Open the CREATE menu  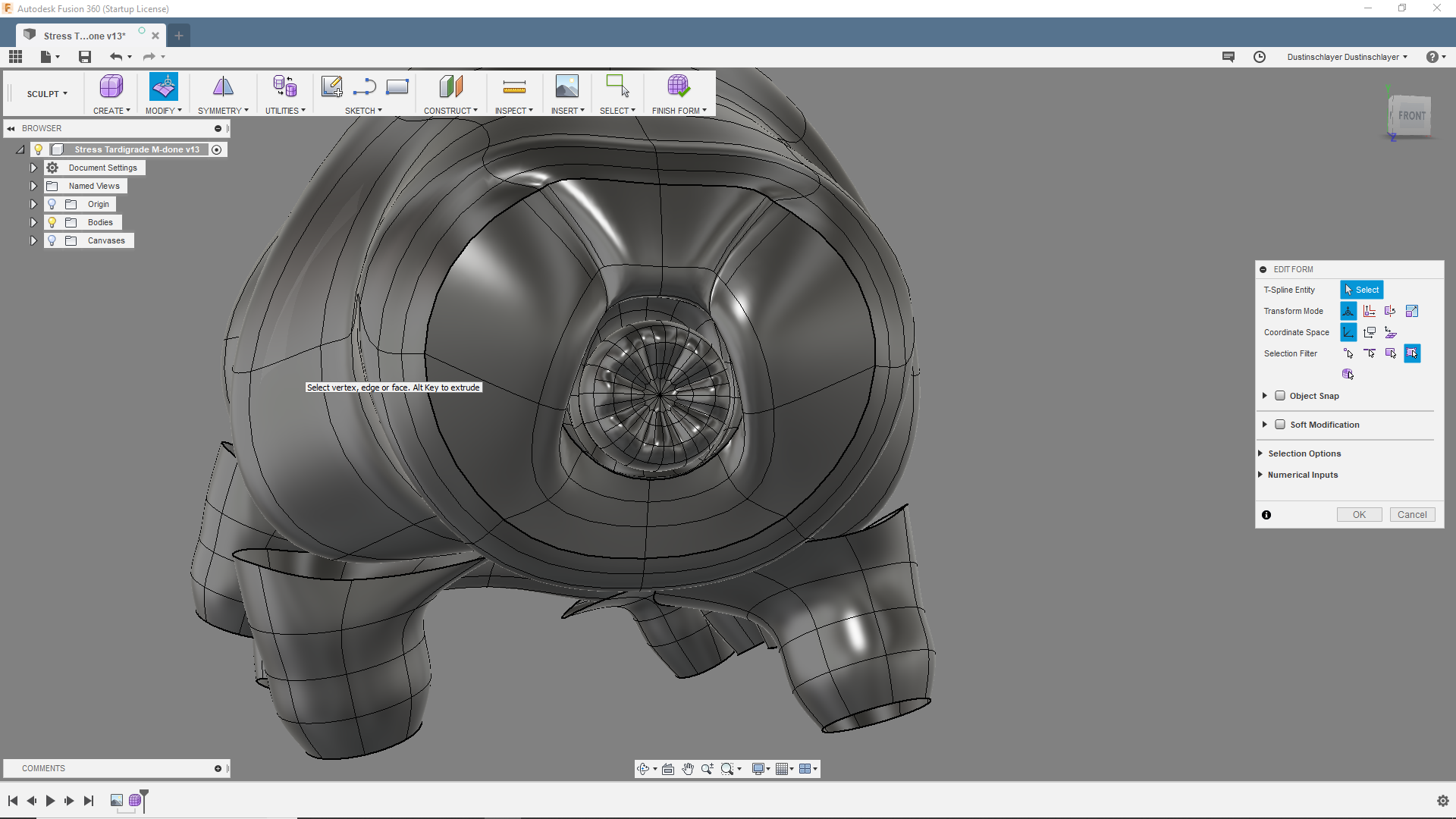111,111
